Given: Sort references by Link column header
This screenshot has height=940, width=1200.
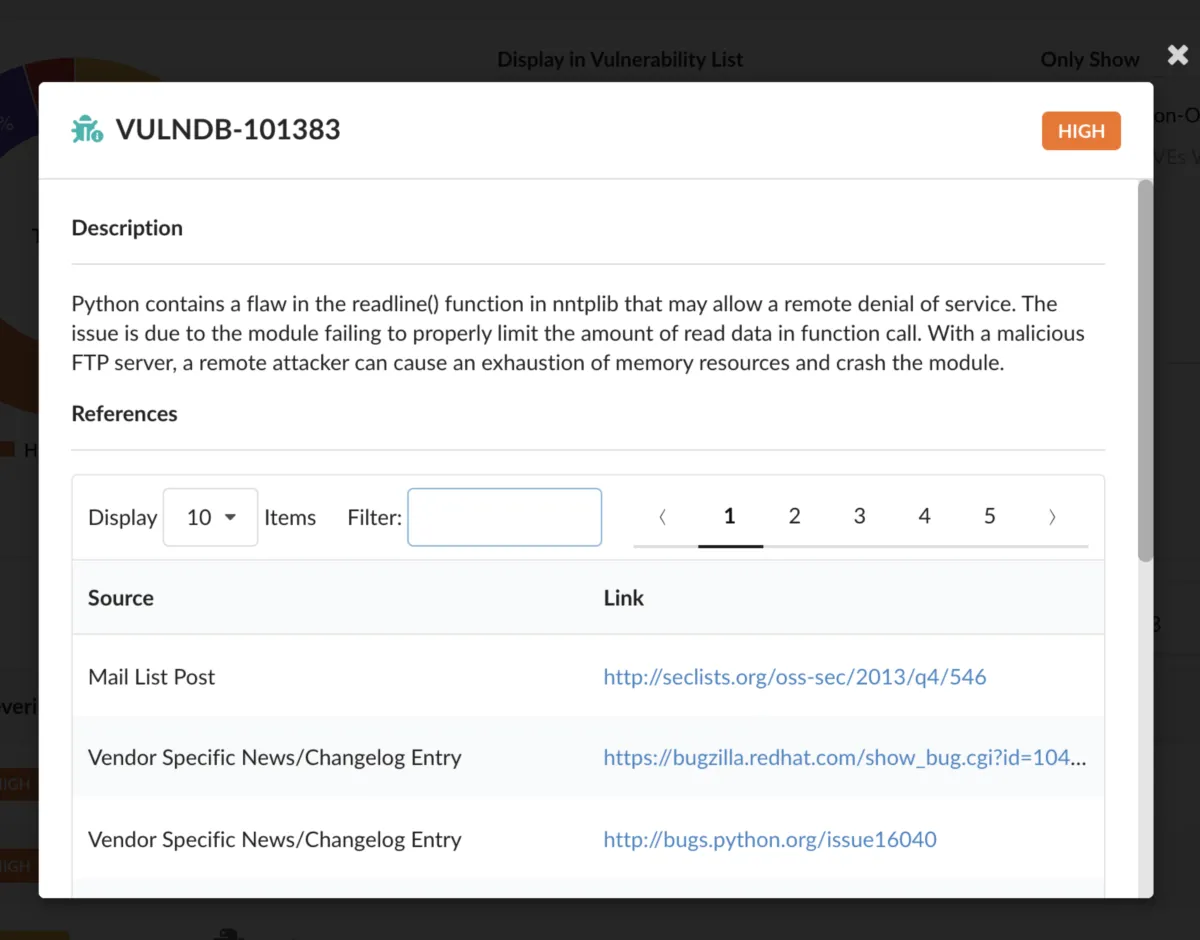Looking at the screenshot, I should coord(624,598).
